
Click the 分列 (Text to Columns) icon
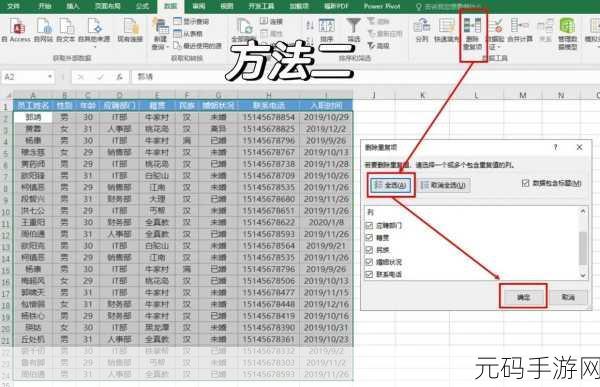click(422, 30)
